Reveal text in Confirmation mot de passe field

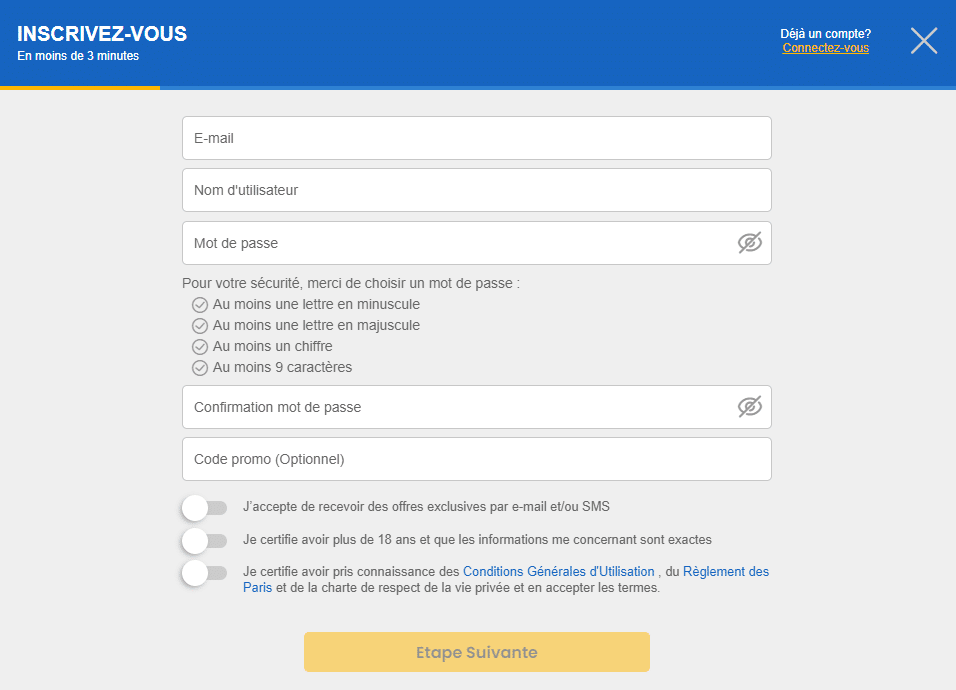point(749,407)
